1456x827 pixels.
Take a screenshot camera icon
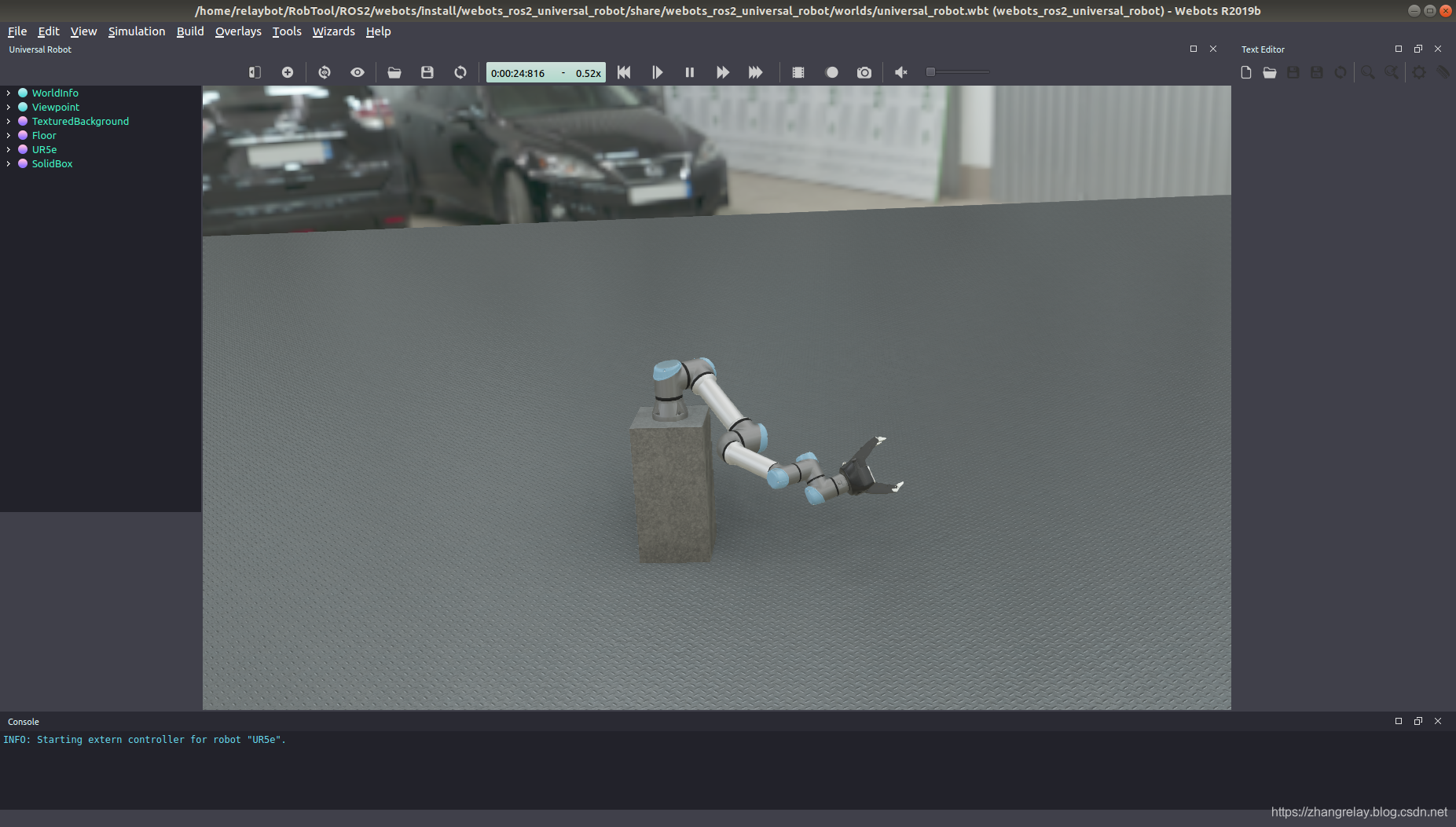click(x=864, y=72)
